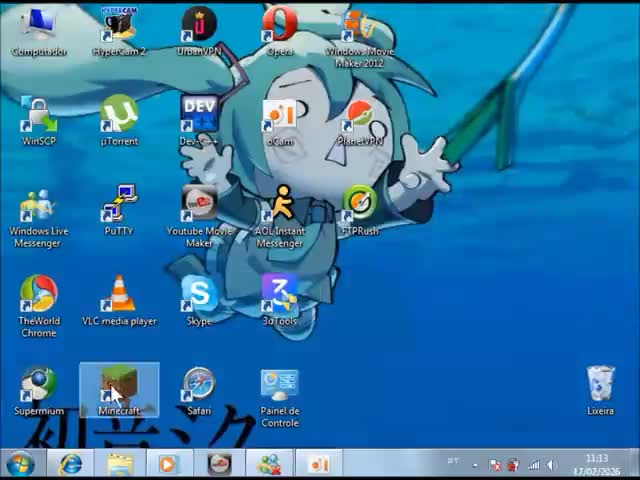This screenshot has width=640, height=480.
Task: Open the file explorer folder in taskbar
Action: [120, 464]
